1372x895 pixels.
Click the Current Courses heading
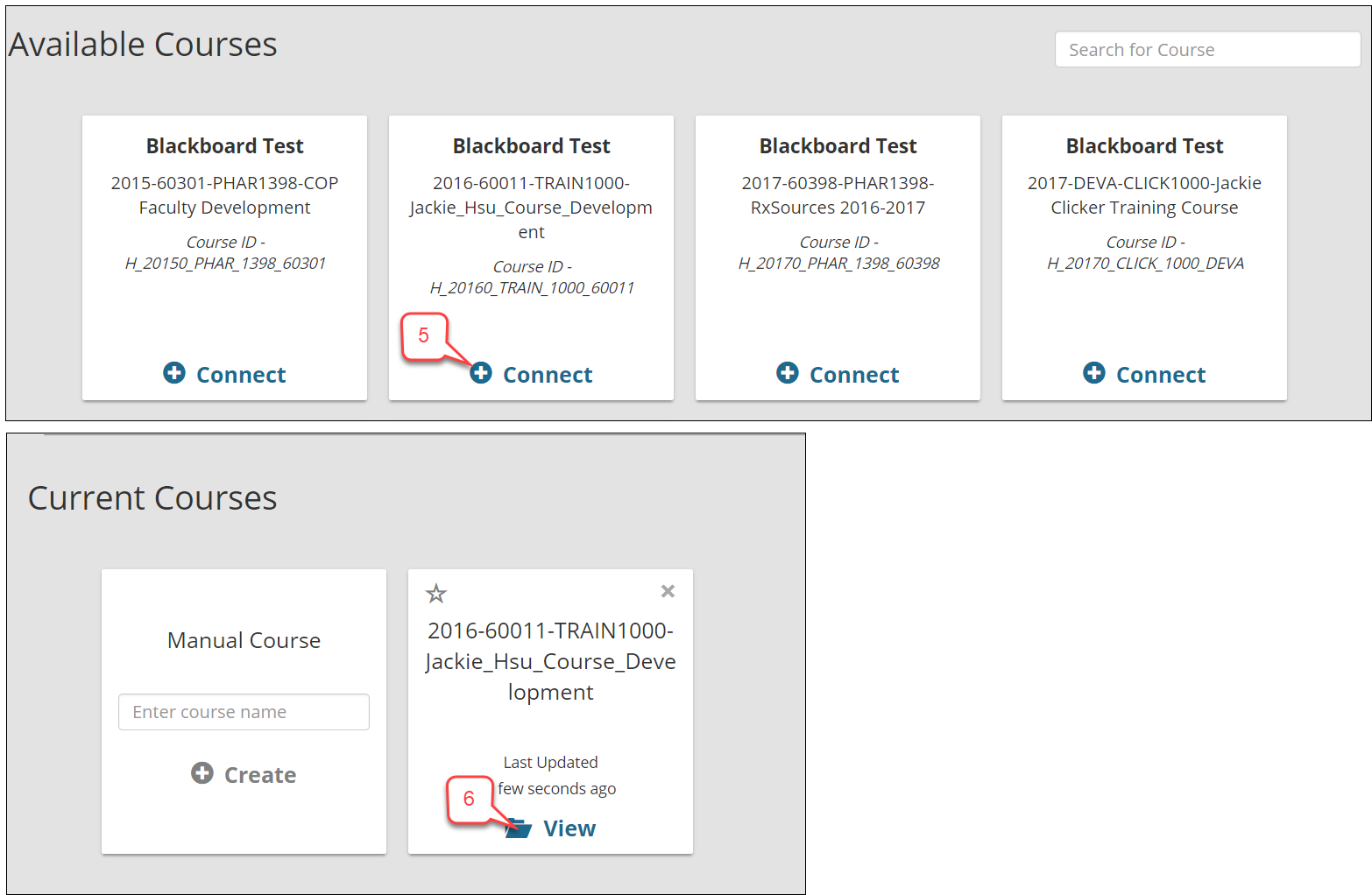click(152, 498)
